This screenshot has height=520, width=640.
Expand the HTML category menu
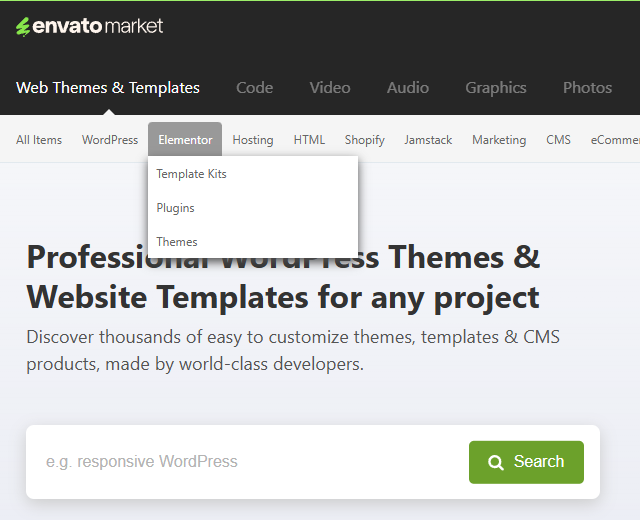309,140
